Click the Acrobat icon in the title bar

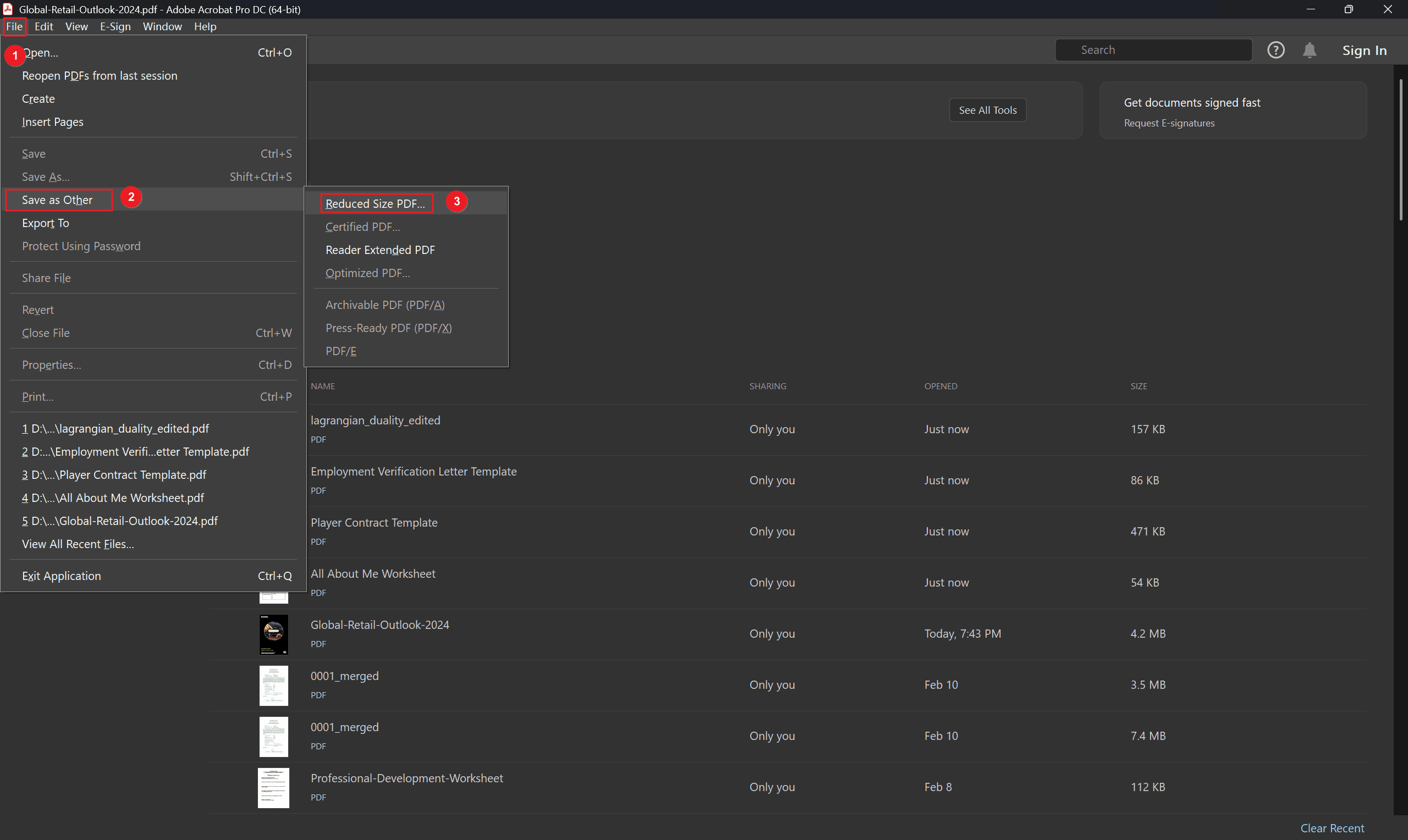click(8, 9)
